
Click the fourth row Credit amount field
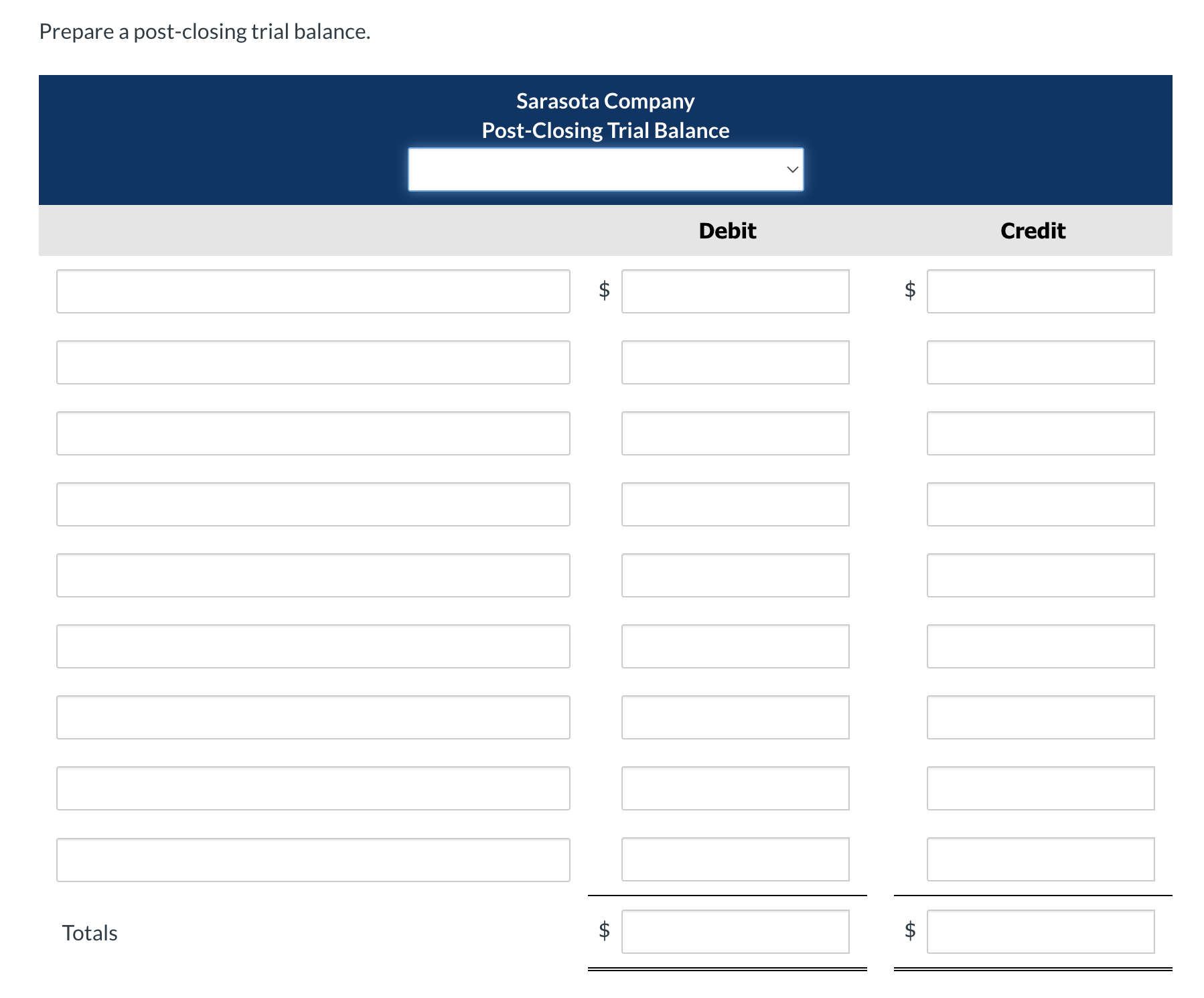(x=1041, y=504)
